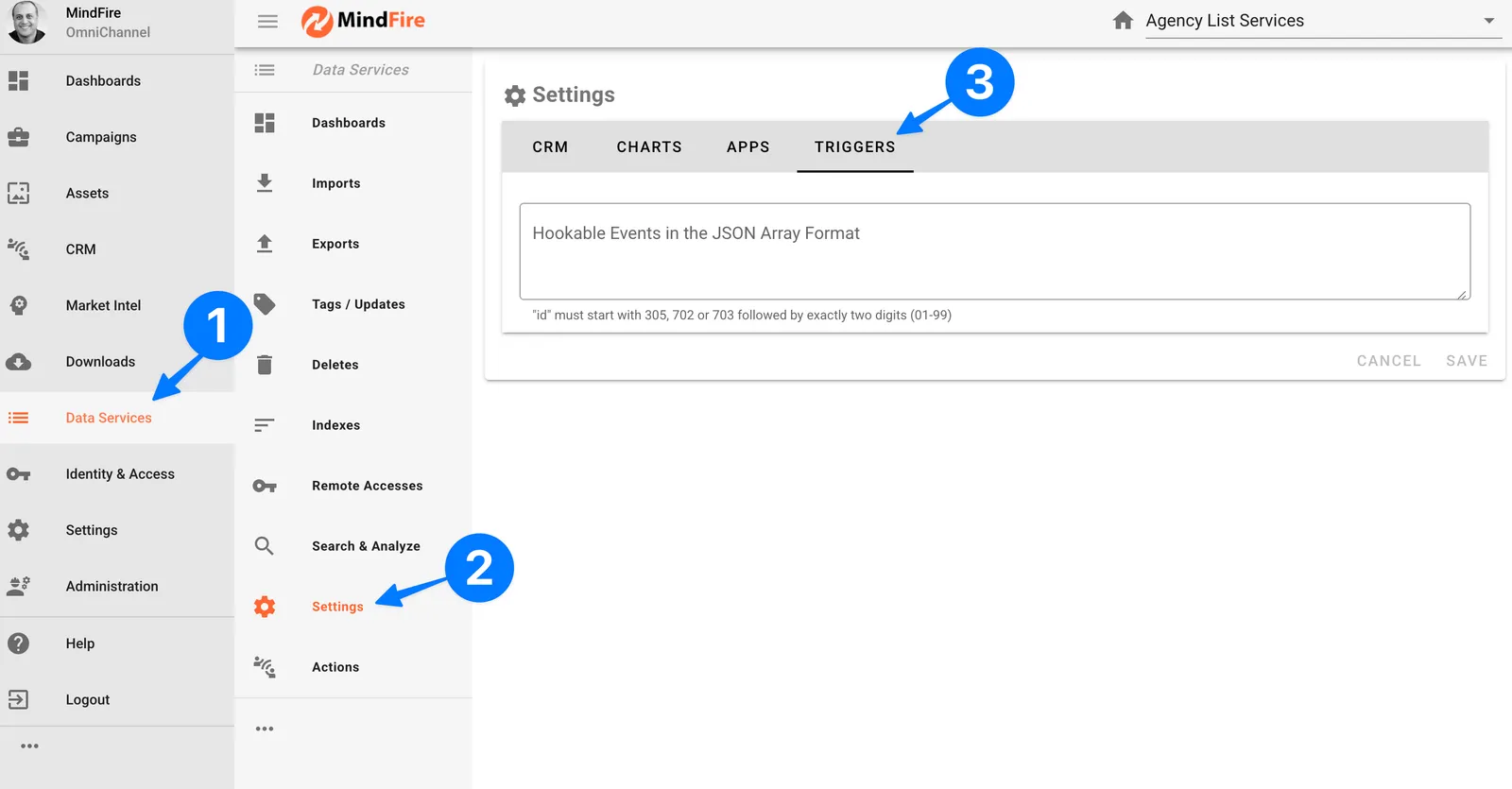Expand the main sidebar more options ellipsis
Viewport: 1512px width, 789px height.
tap(30, 746)
